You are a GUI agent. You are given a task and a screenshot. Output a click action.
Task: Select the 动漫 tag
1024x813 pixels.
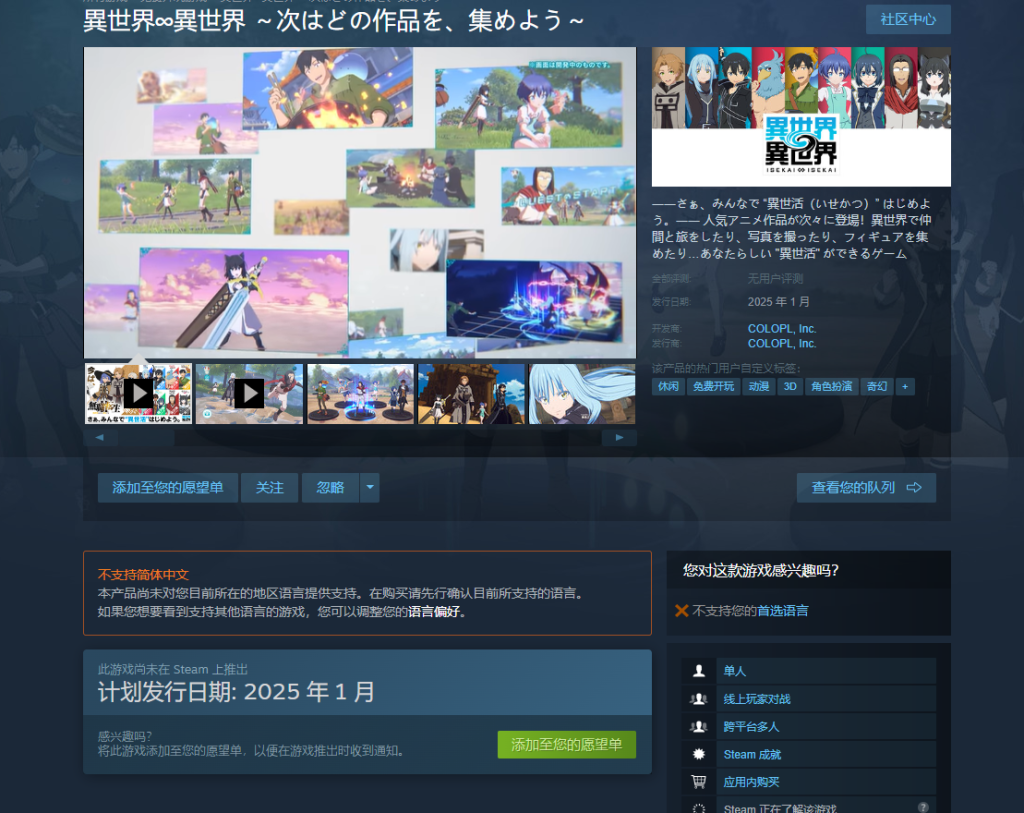coord(758,387)
